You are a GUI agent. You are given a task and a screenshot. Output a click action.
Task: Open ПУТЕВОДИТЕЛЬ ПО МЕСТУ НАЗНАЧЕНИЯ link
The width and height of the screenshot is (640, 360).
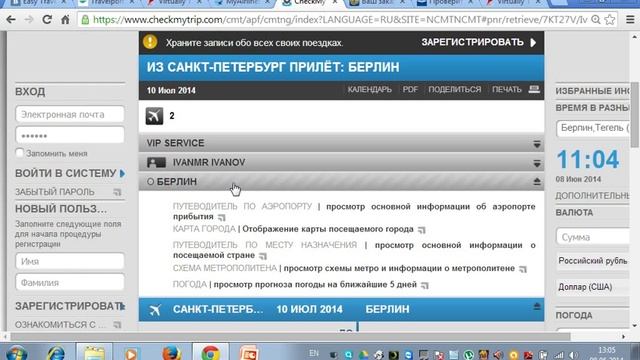(x=264, y=245)
